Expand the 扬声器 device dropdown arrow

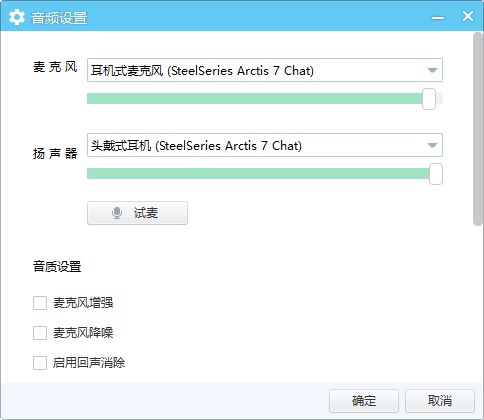[432, 145]
